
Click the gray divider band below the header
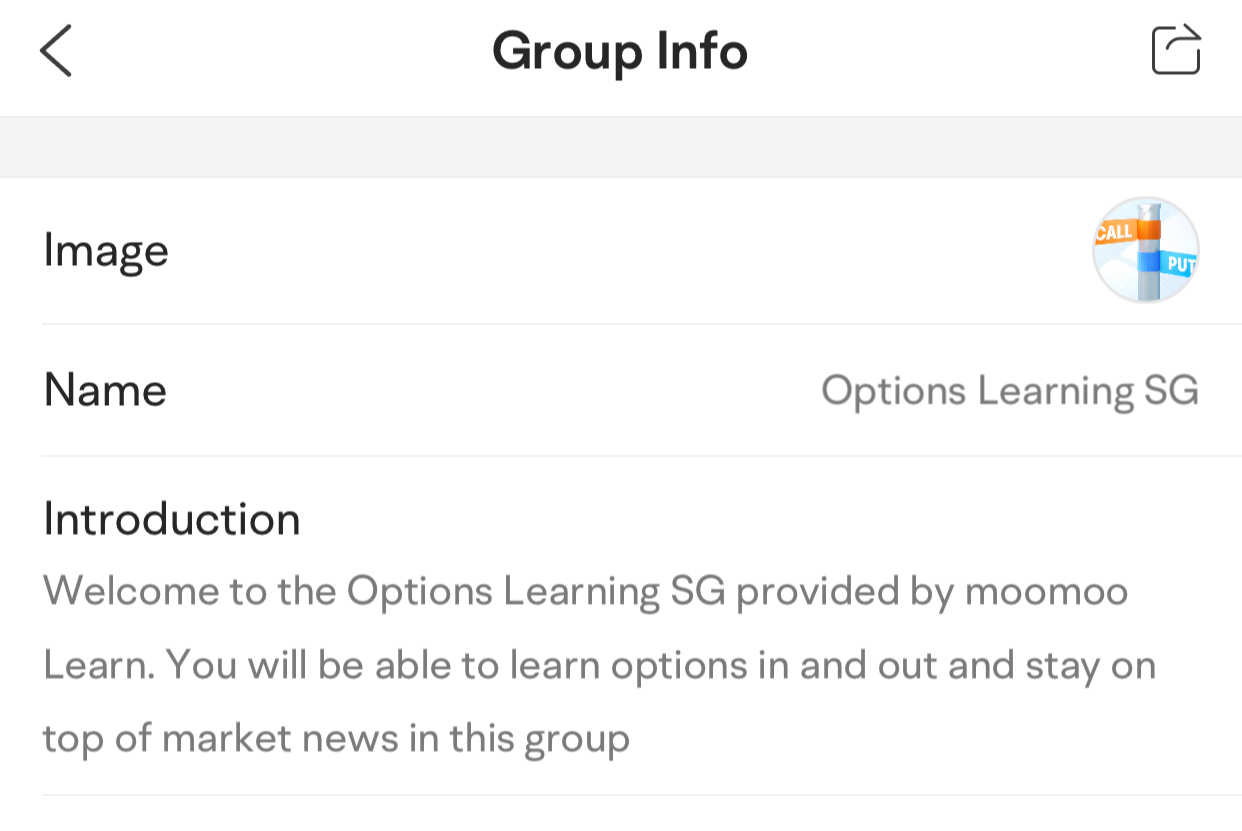pyautogui.click(x=621, y=147)
